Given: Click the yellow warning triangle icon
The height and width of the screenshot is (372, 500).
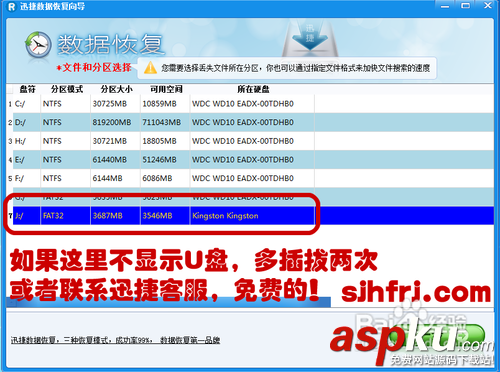Looking at the screenshot, I should (150, 68).
